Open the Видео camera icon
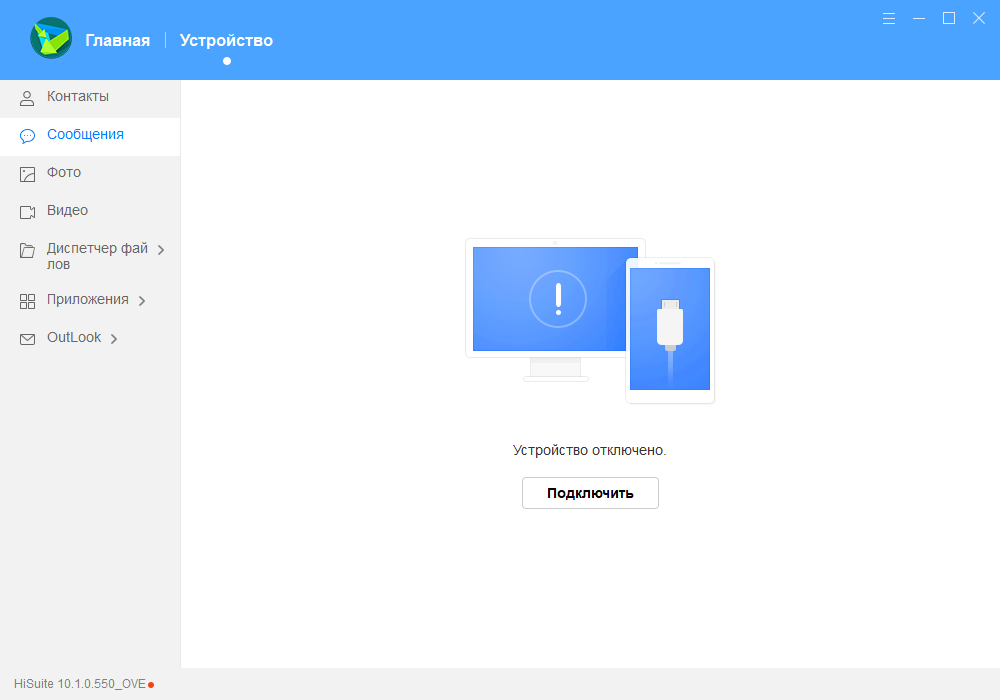This screenshot has width=1000, height=700. [27, 212]
